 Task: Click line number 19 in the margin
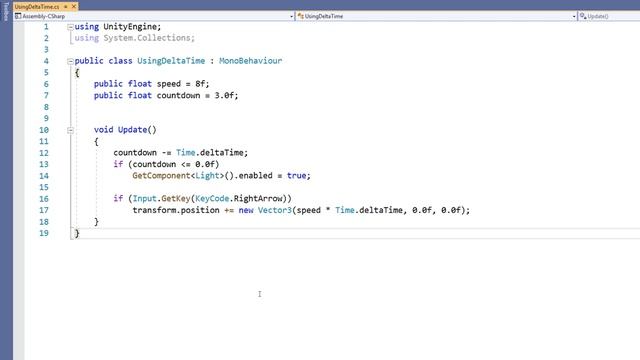tap(44, 233)
